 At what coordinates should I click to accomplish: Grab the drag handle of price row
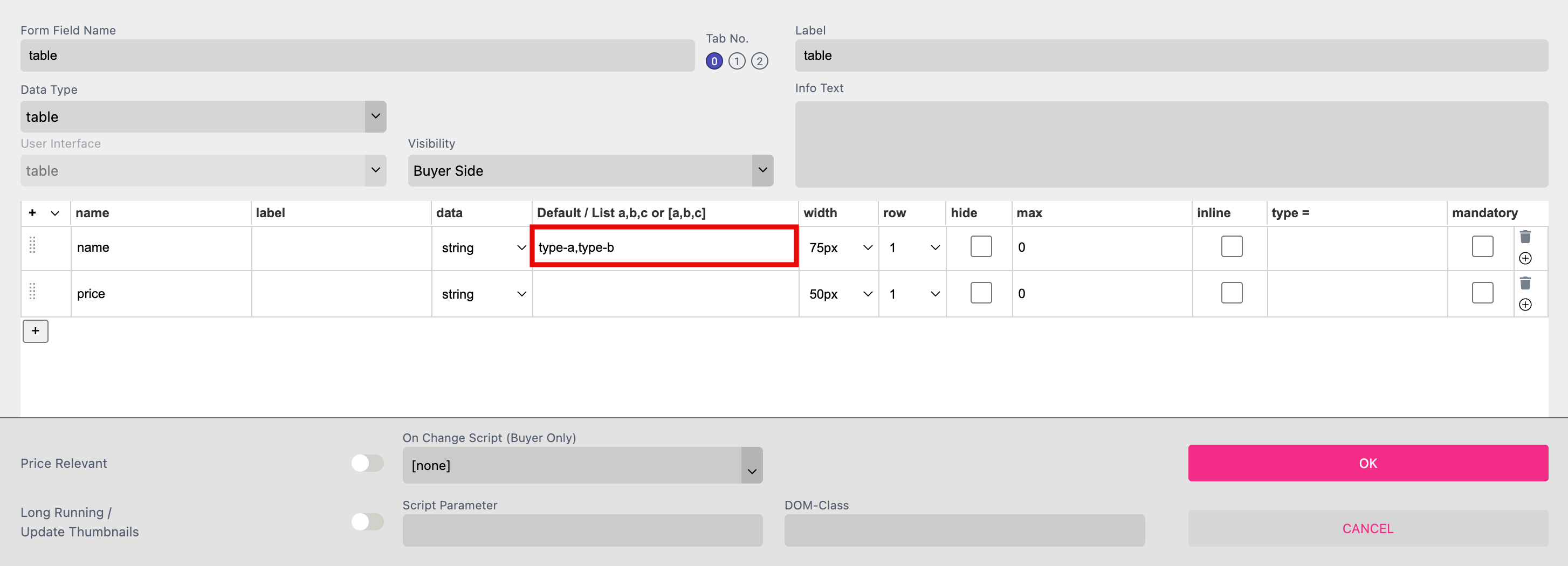pyautogui.click(x=32, y=291)
